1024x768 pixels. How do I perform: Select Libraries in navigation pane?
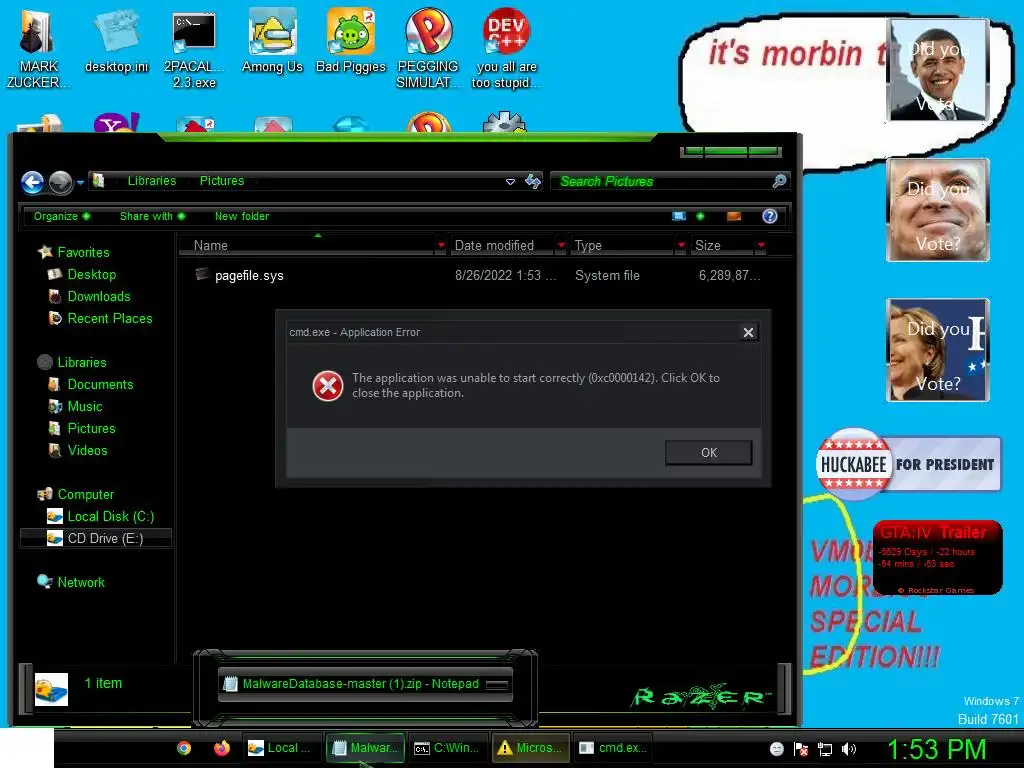82,362
